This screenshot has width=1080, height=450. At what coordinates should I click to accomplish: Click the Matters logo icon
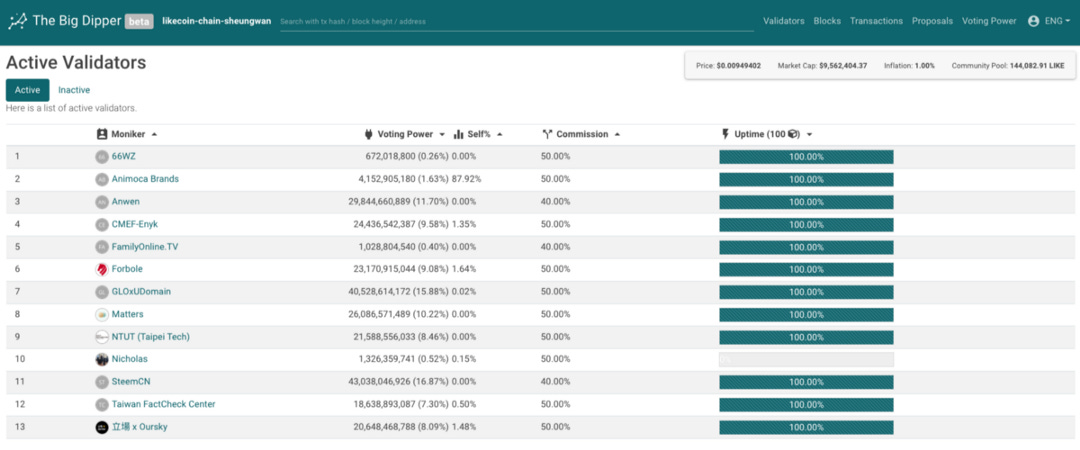tap(102, 314)
